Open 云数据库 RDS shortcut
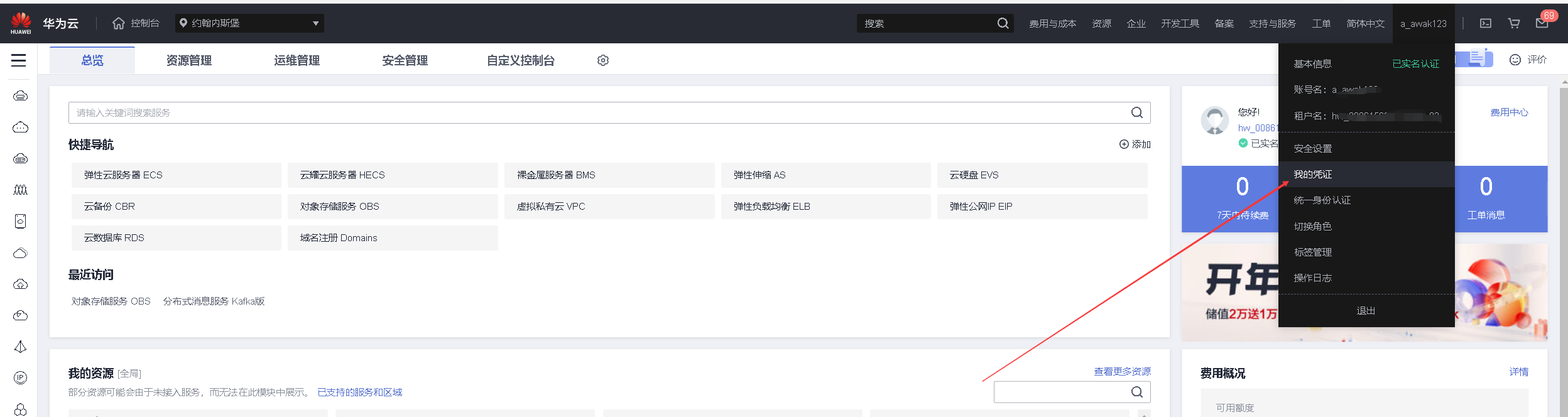The height and width of the screenshot is (417, 1568). point(177,238)
